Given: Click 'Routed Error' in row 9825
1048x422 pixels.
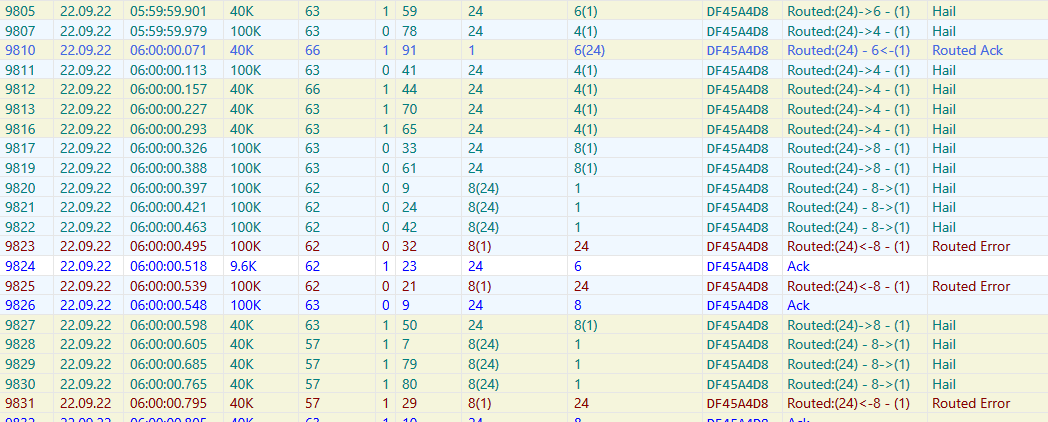Looking at the screenshot, I should tap(971, 286).
